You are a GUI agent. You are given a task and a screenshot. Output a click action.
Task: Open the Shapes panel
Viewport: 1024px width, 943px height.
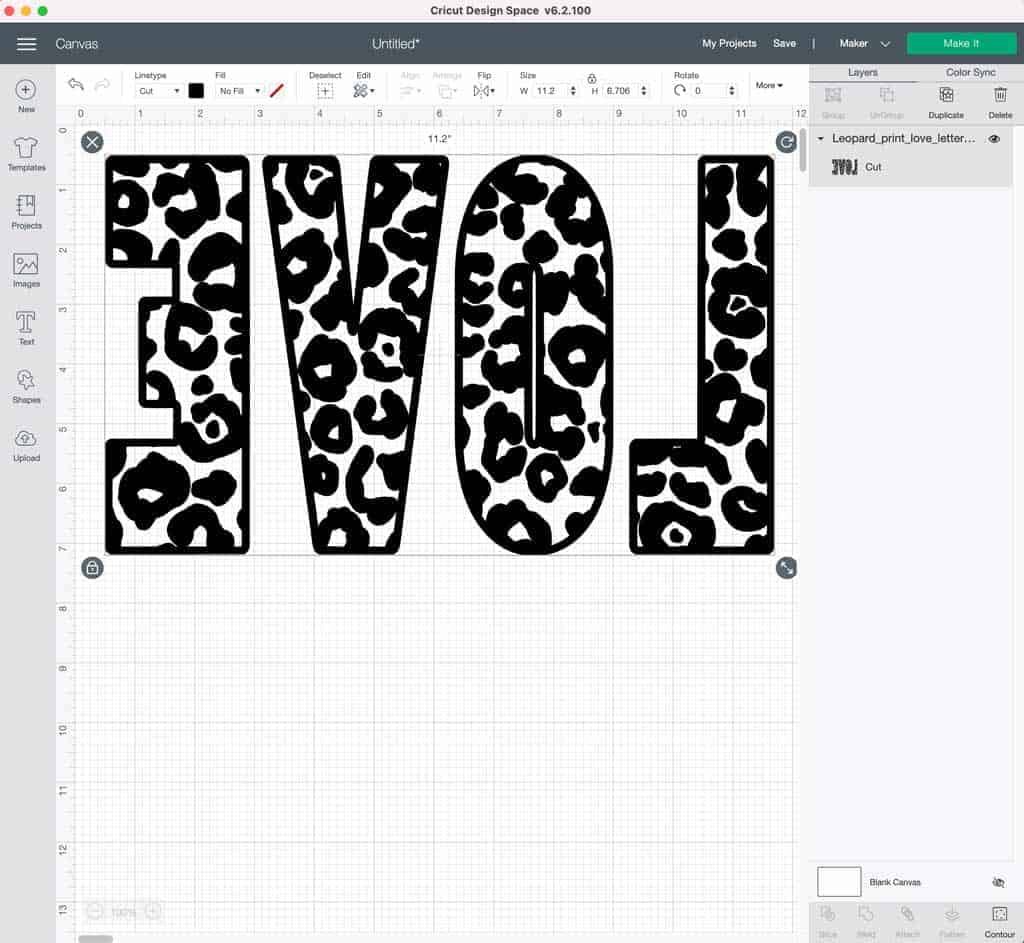(26, 386)
